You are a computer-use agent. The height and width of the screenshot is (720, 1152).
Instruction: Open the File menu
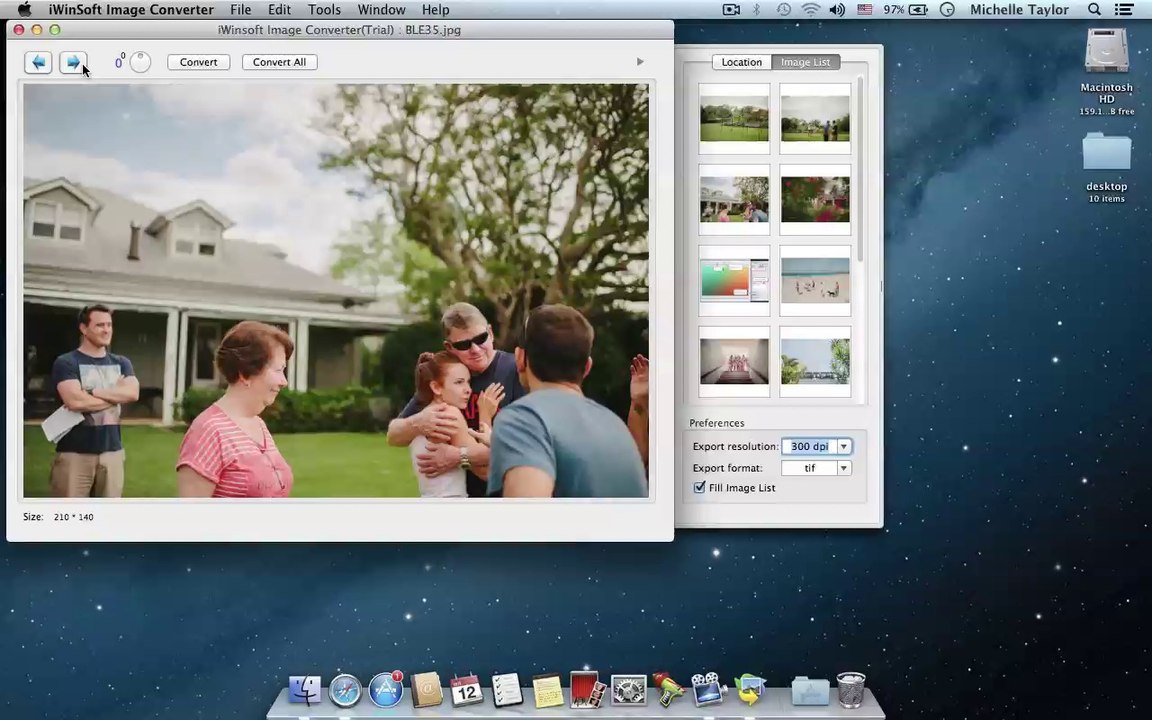tap(240, 10)
